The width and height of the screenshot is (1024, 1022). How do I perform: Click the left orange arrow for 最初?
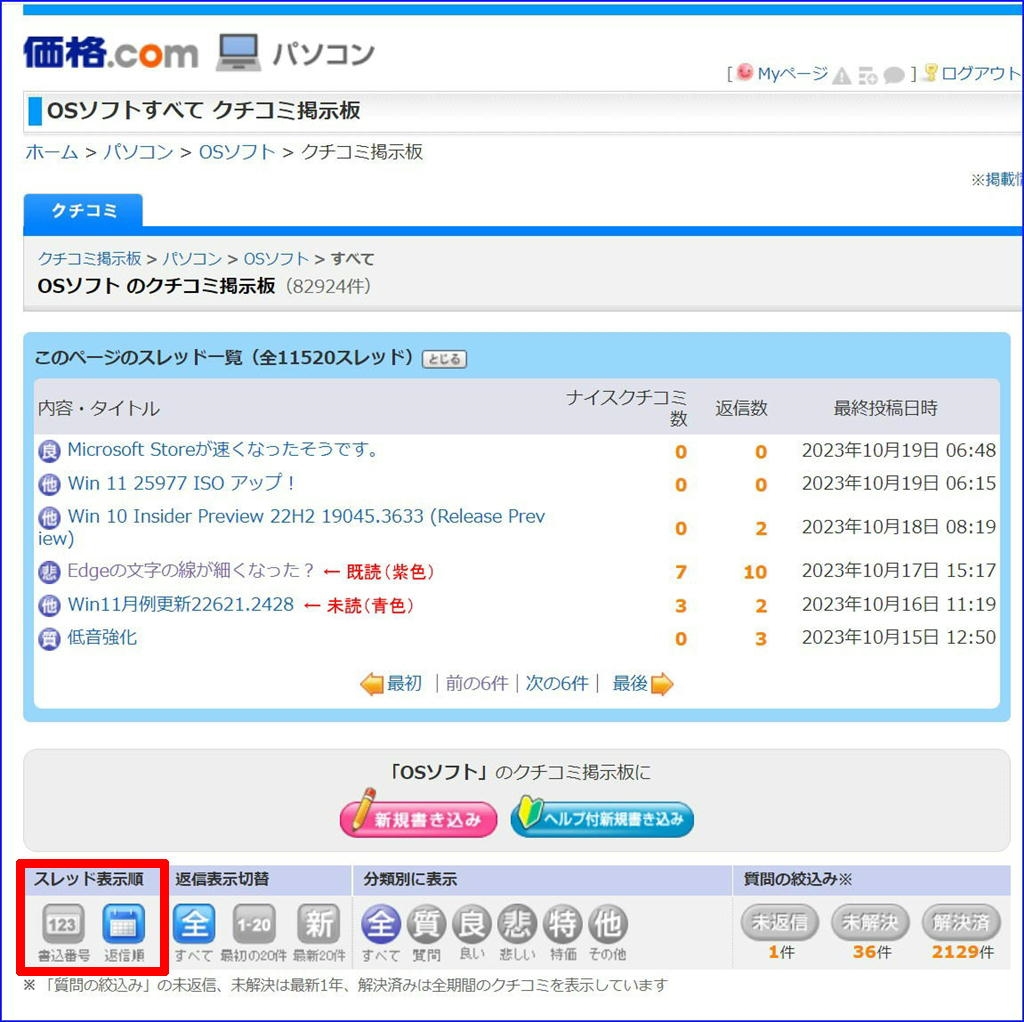pyautogui.click(x=372, y=684)
